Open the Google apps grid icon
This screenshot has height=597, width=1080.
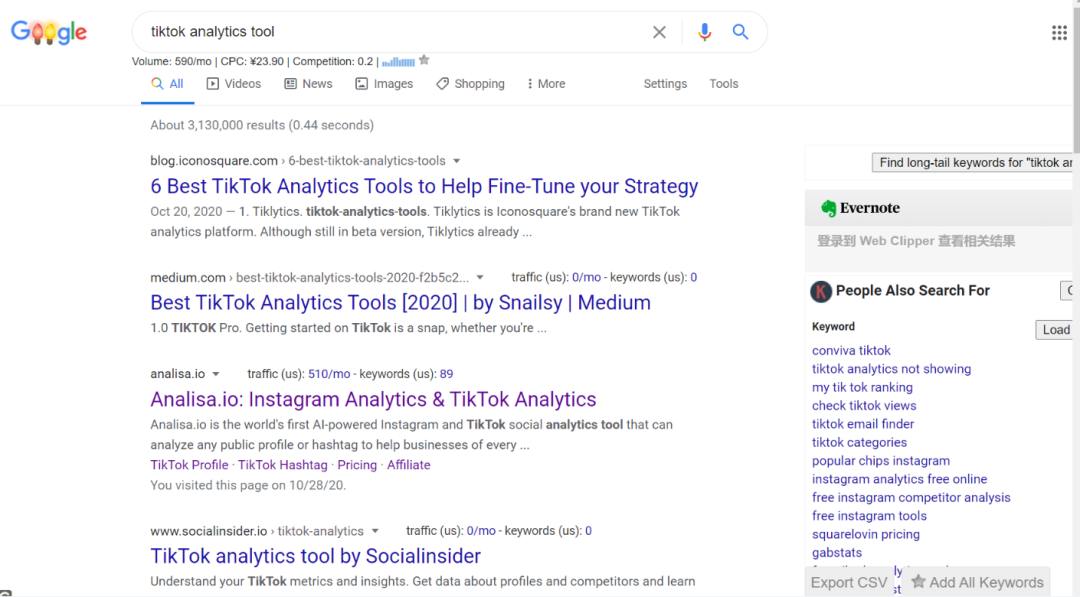click(1059, 32)
